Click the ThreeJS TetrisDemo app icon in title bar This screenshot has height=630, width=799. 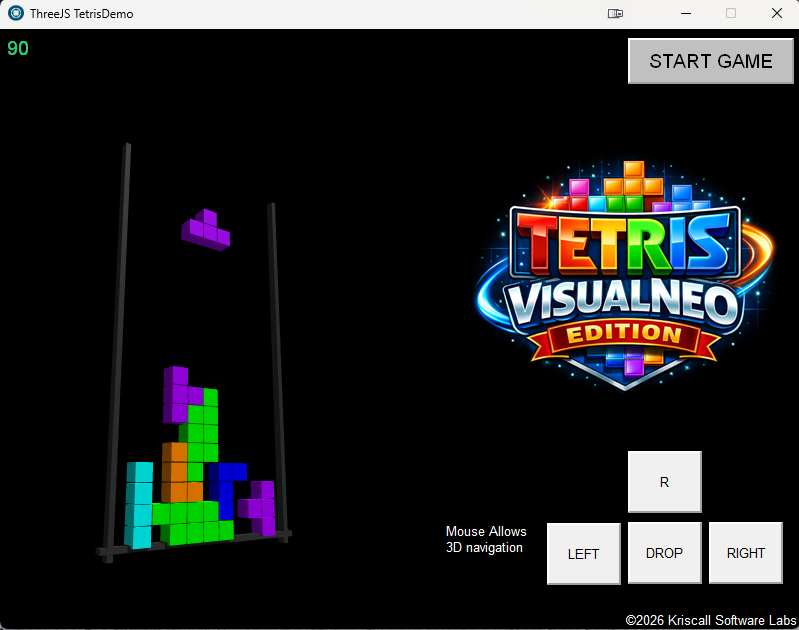point(16,14)
